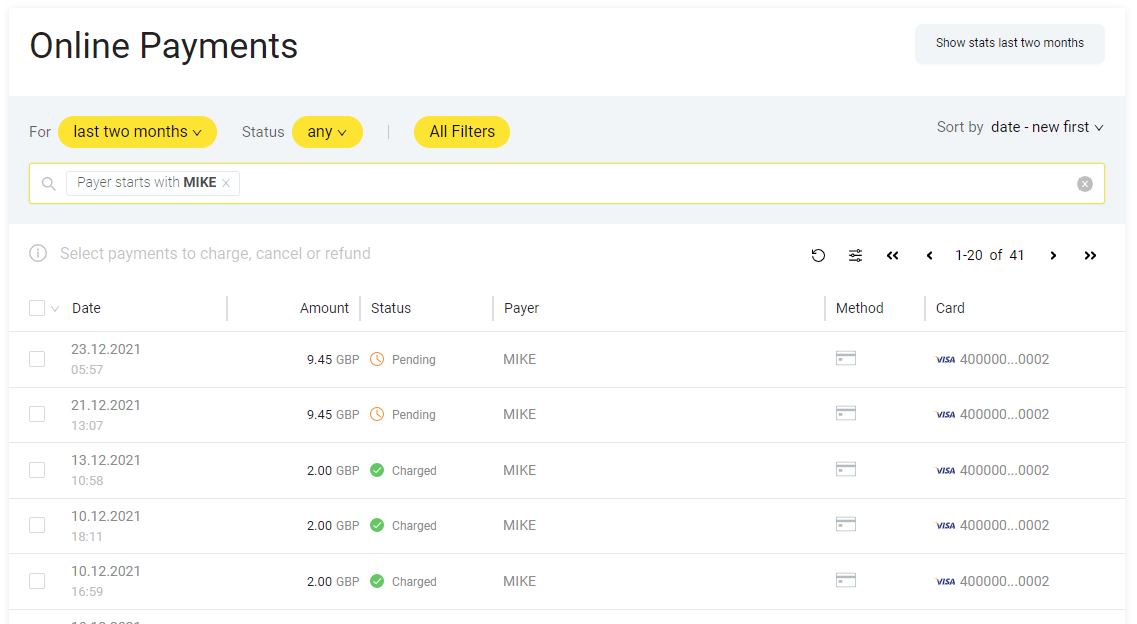Jump to first page double-left arrows

(893, 255)
